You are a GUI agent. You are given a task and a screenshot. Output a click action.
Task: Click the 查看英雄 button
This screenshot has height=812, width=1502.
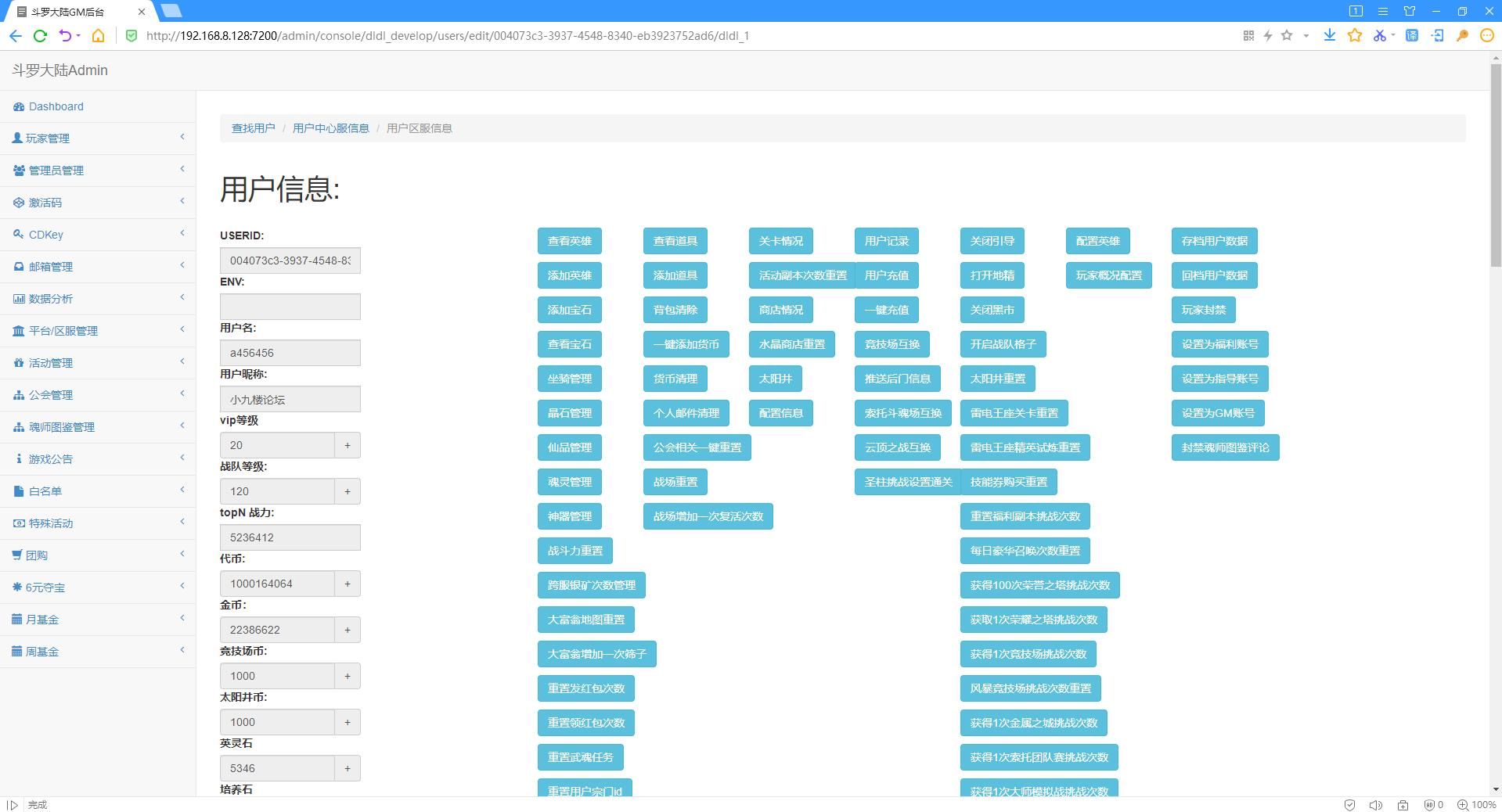click(569, 241)
